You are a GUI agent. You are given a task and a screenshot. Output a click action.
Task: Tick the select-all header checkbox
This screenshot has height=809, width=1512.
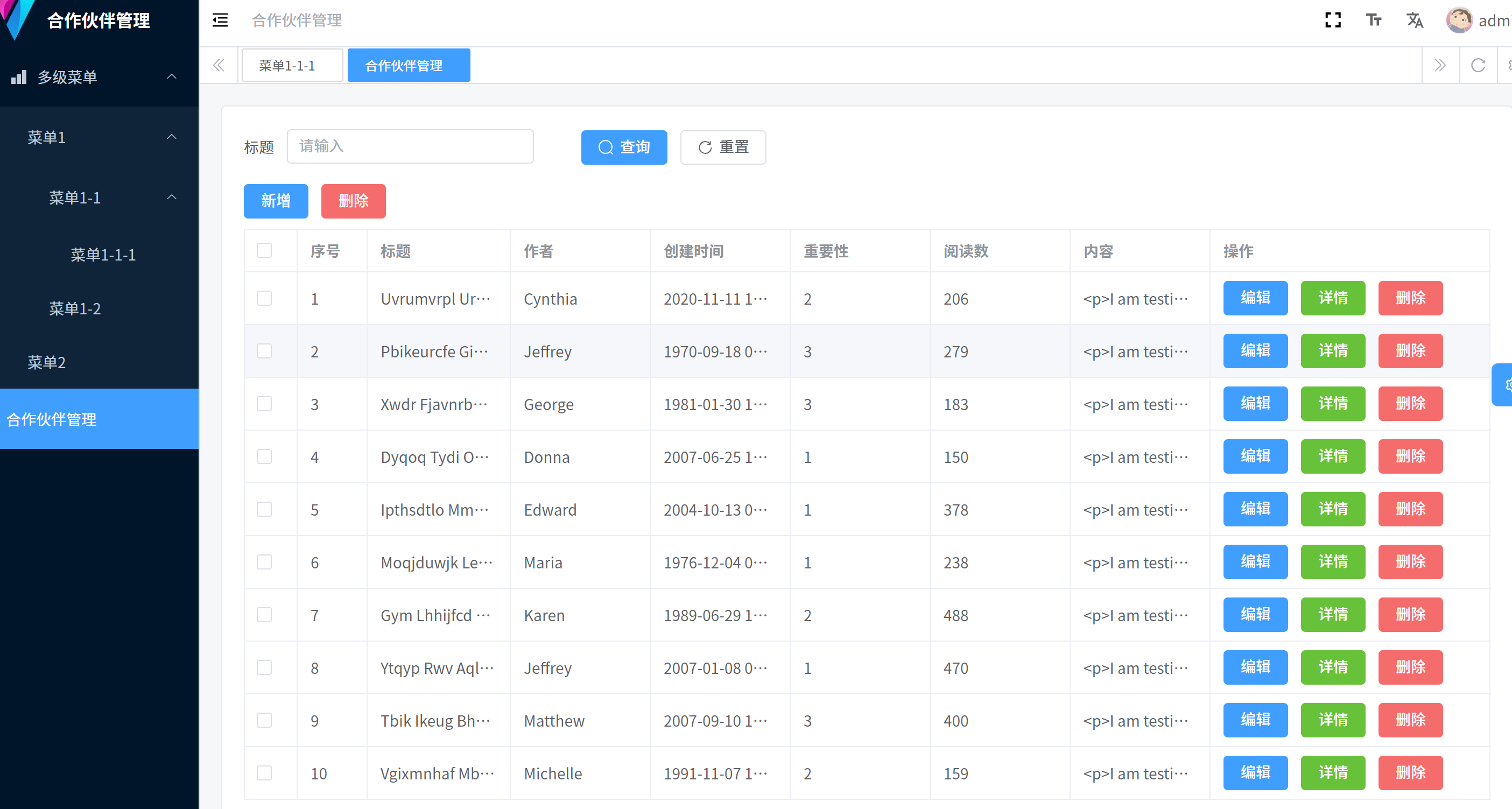click(264, 251)
